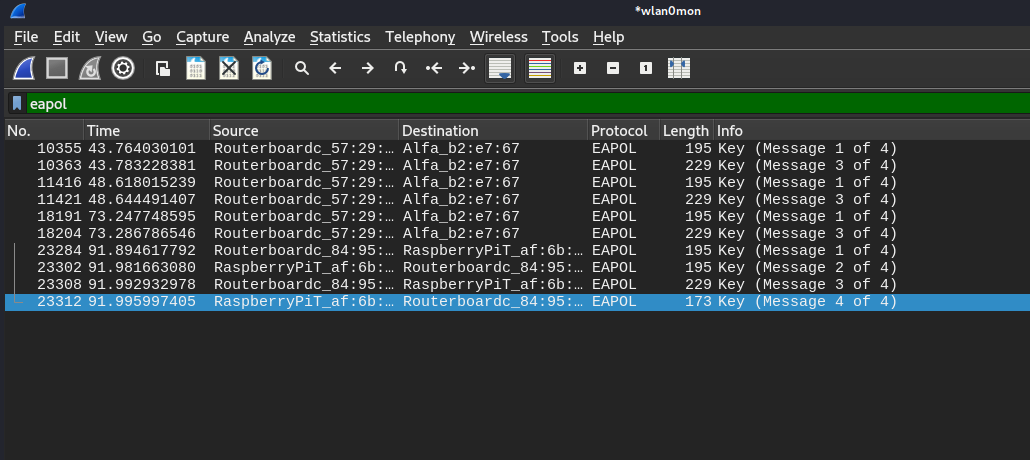Zoom in on packet text
This screenshot has width=1030, height=460.
(580, 68)
